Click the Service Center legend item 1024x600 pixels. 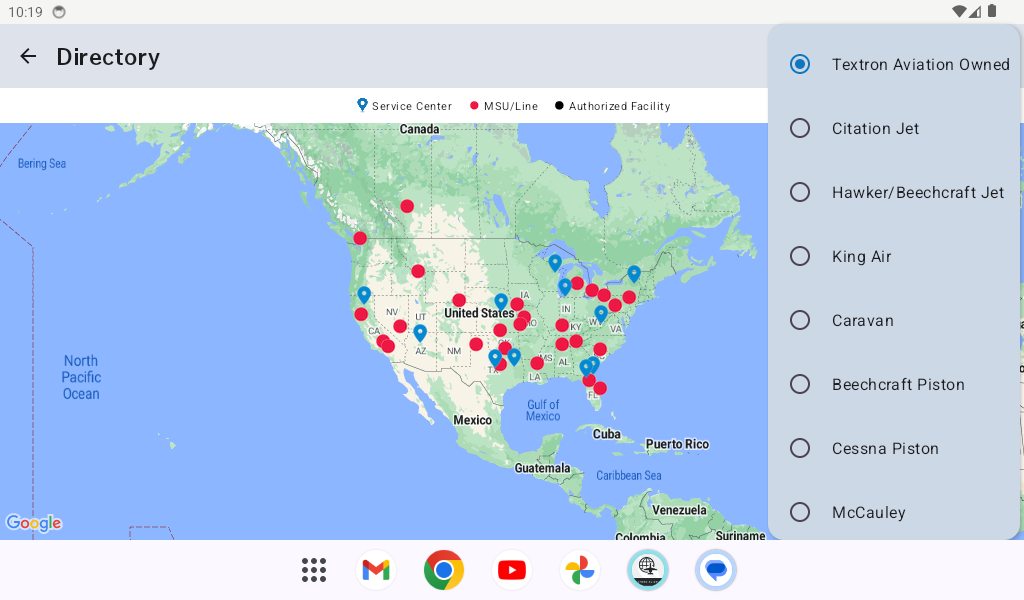pos(404,106)
